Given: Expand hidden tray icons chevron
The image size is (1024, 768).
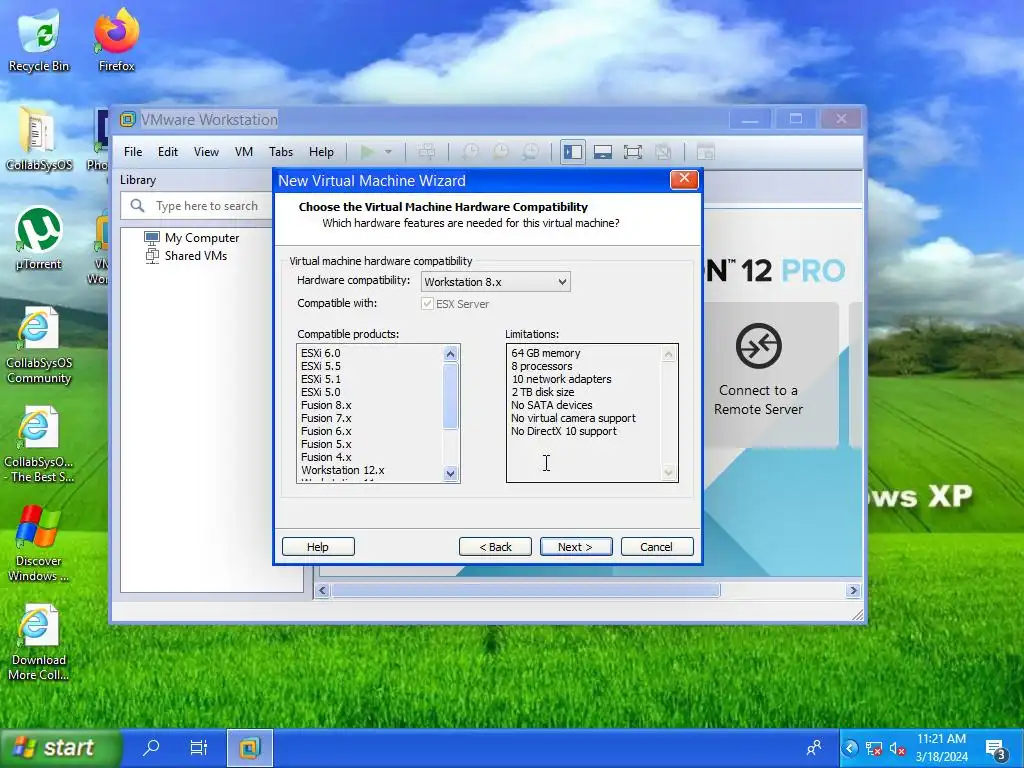Looking at the screenshot, I should [850, 748].
